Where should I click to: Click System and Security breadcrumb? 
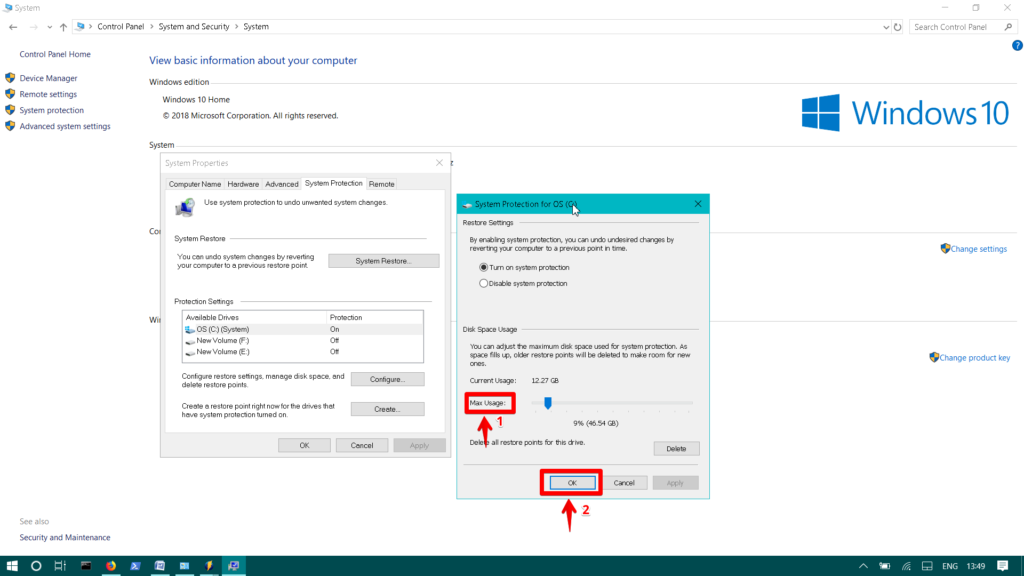194,27
